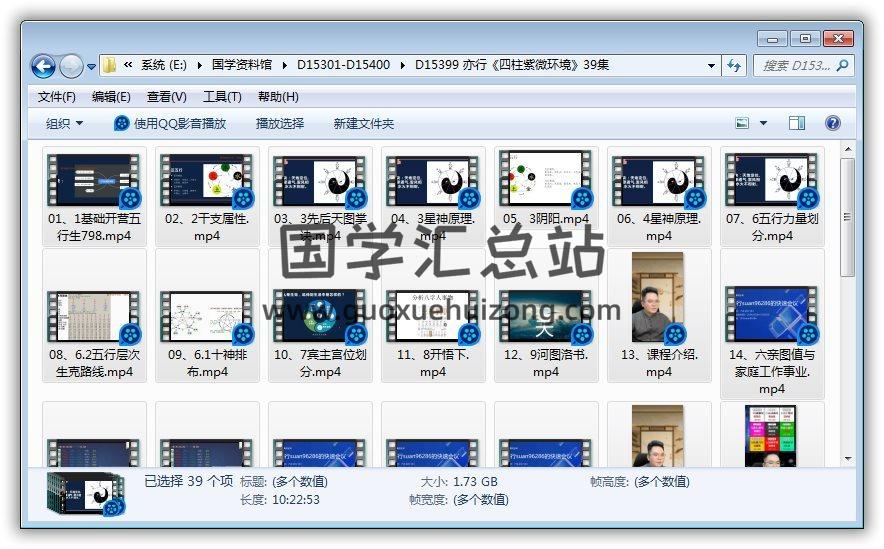Click 播放选择 in the toolbar
This screenshot has width=884, height=549.
[280, 123]
